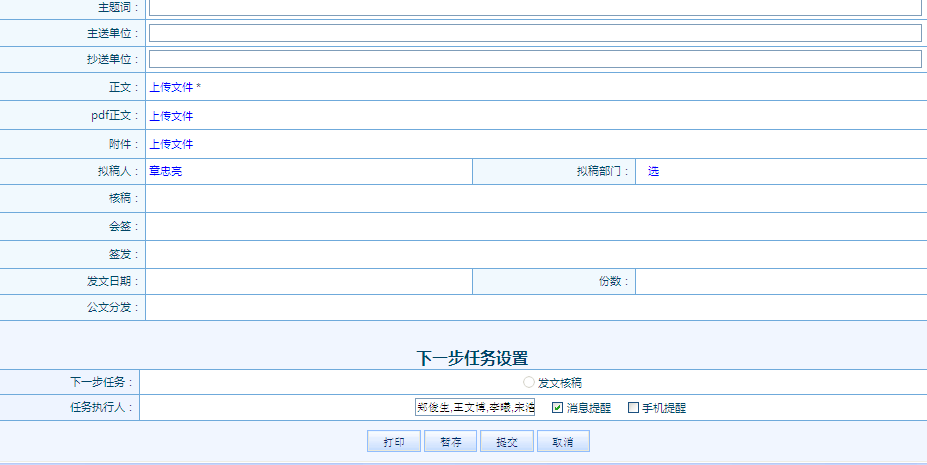Uncheck the 消息提醒 checkbox

558,408
